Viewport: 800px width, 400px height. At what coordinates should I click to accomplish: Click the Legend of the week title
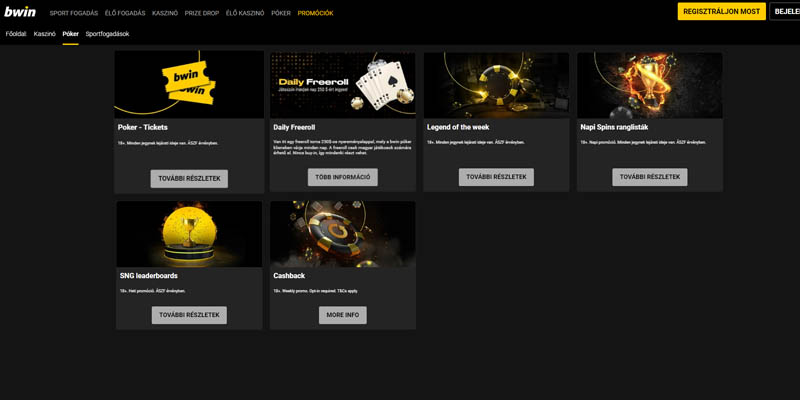[458, 128]
